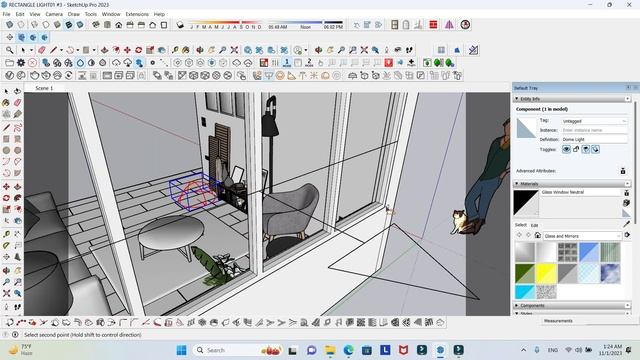
Task: Switch to Iso view icon
Action: coord(96,25)
